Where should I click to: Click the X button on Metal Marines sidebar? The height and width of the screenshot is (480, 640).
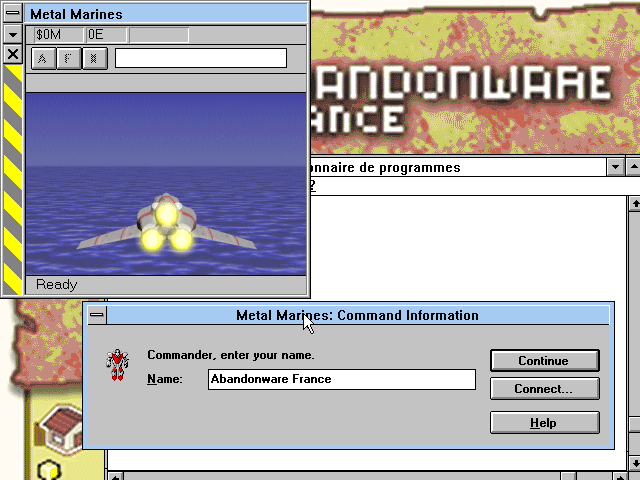pos(13,54)
